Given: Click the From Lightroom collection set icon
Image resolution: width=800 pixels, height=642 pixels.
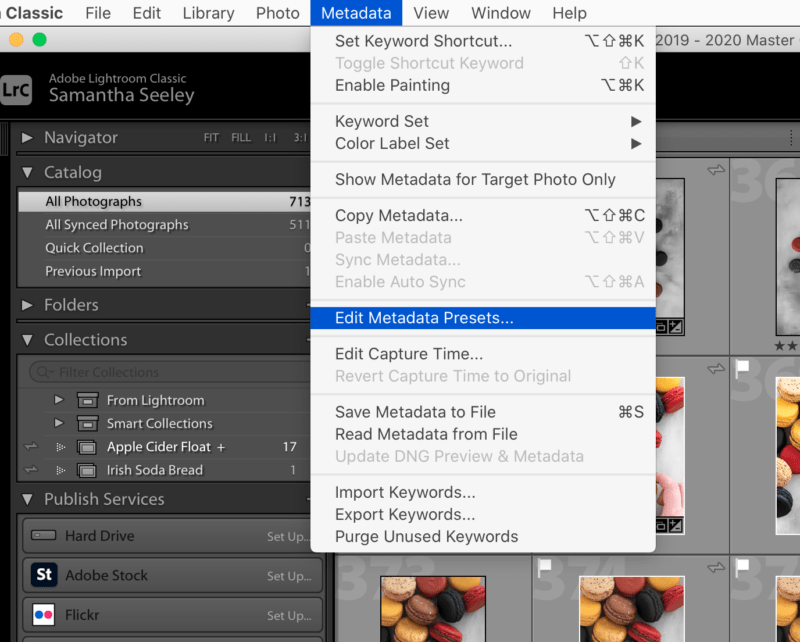Looking at the screenshot, I should 87,401.
